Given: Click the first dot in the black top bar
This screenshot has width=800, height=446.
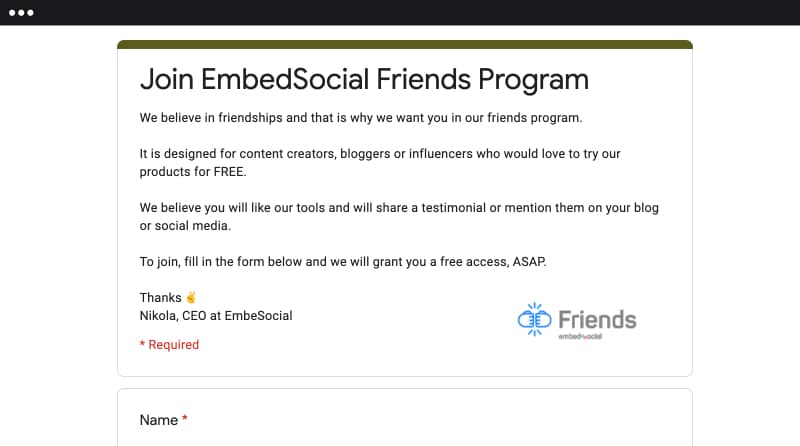Looking at the screenshot, I should [12, 13].
